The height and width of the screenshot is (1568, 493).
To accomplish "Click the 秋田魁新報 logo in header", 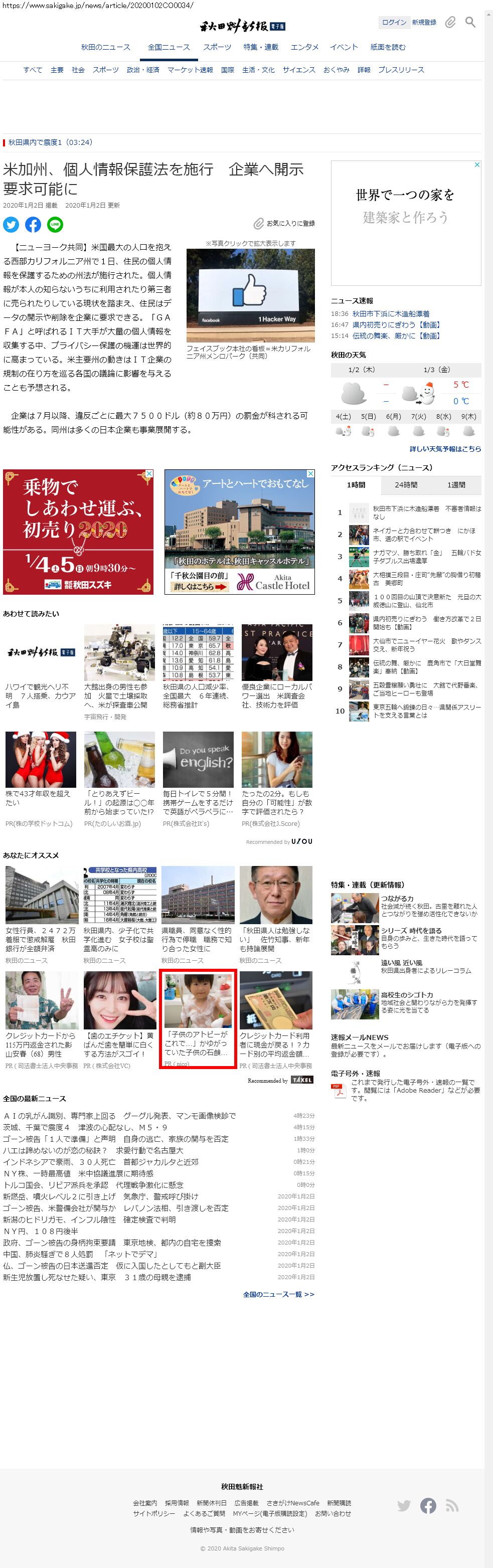I will 243,26.
